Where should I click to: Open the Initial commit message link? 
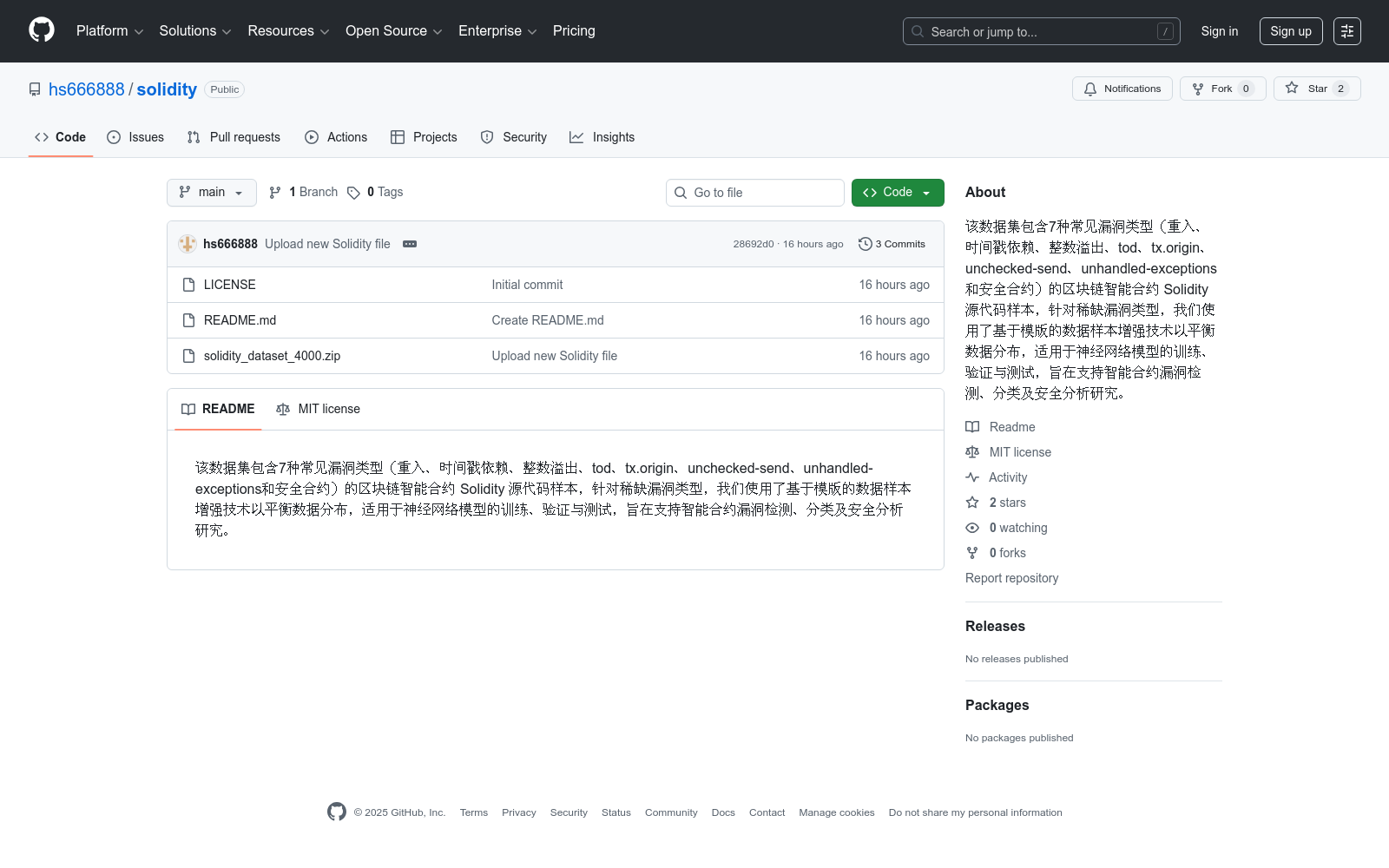pyautogui.click(x=527, y=285)
